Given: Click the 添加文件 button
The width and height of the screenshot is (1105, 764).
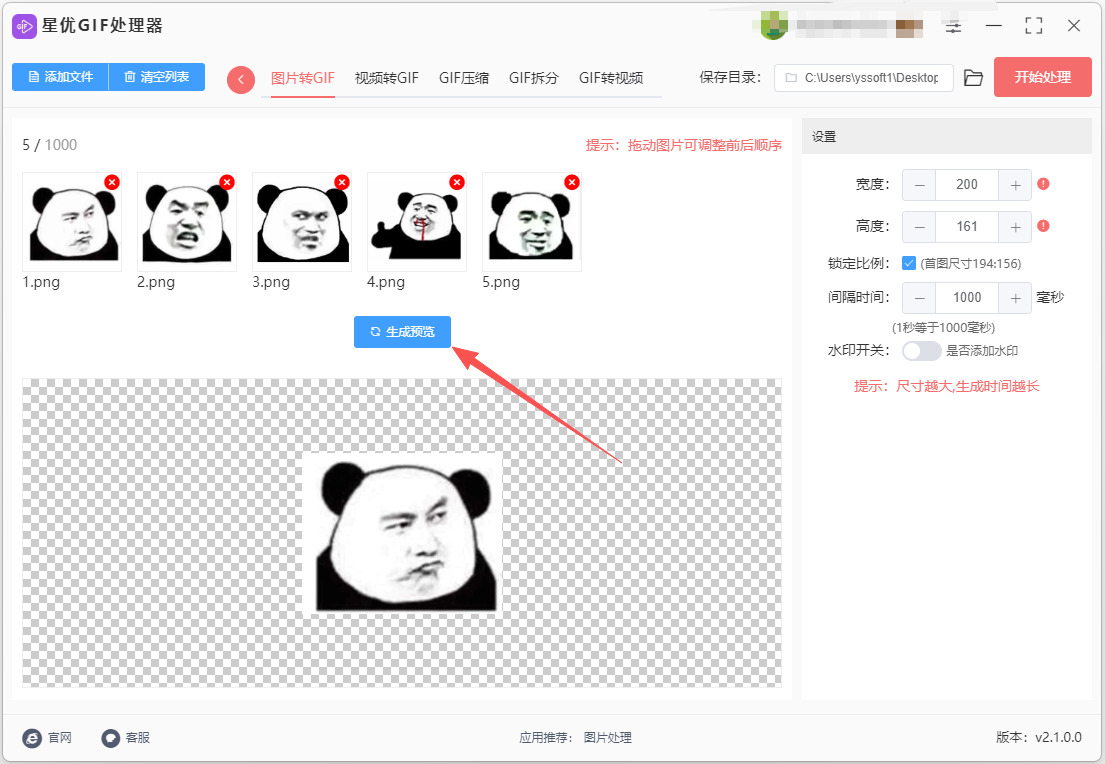Looking at the screenshot, I should 61,77.
